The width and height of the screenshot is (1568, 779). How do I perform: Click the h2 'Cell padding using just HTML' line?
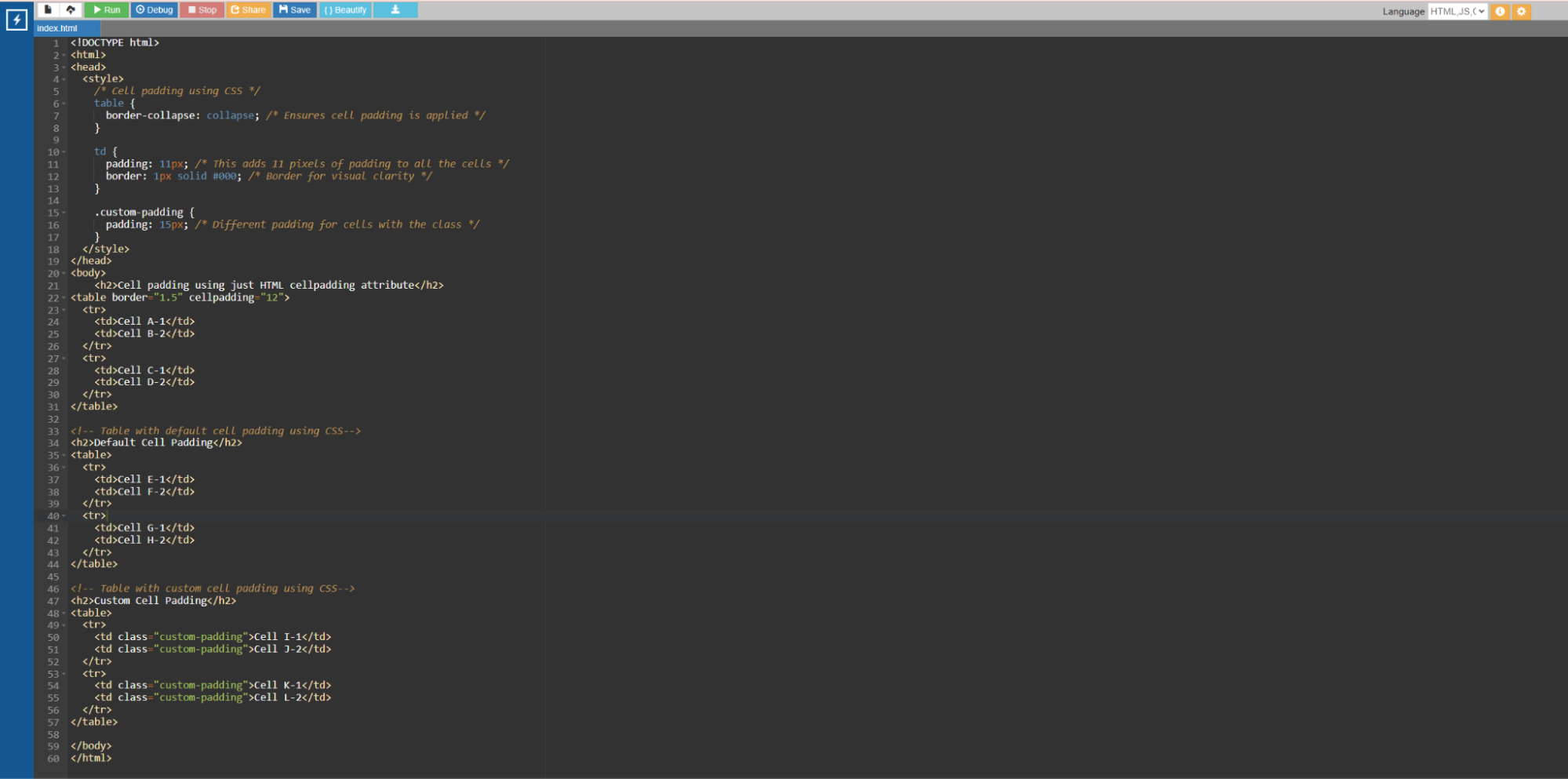pos(269,286)
